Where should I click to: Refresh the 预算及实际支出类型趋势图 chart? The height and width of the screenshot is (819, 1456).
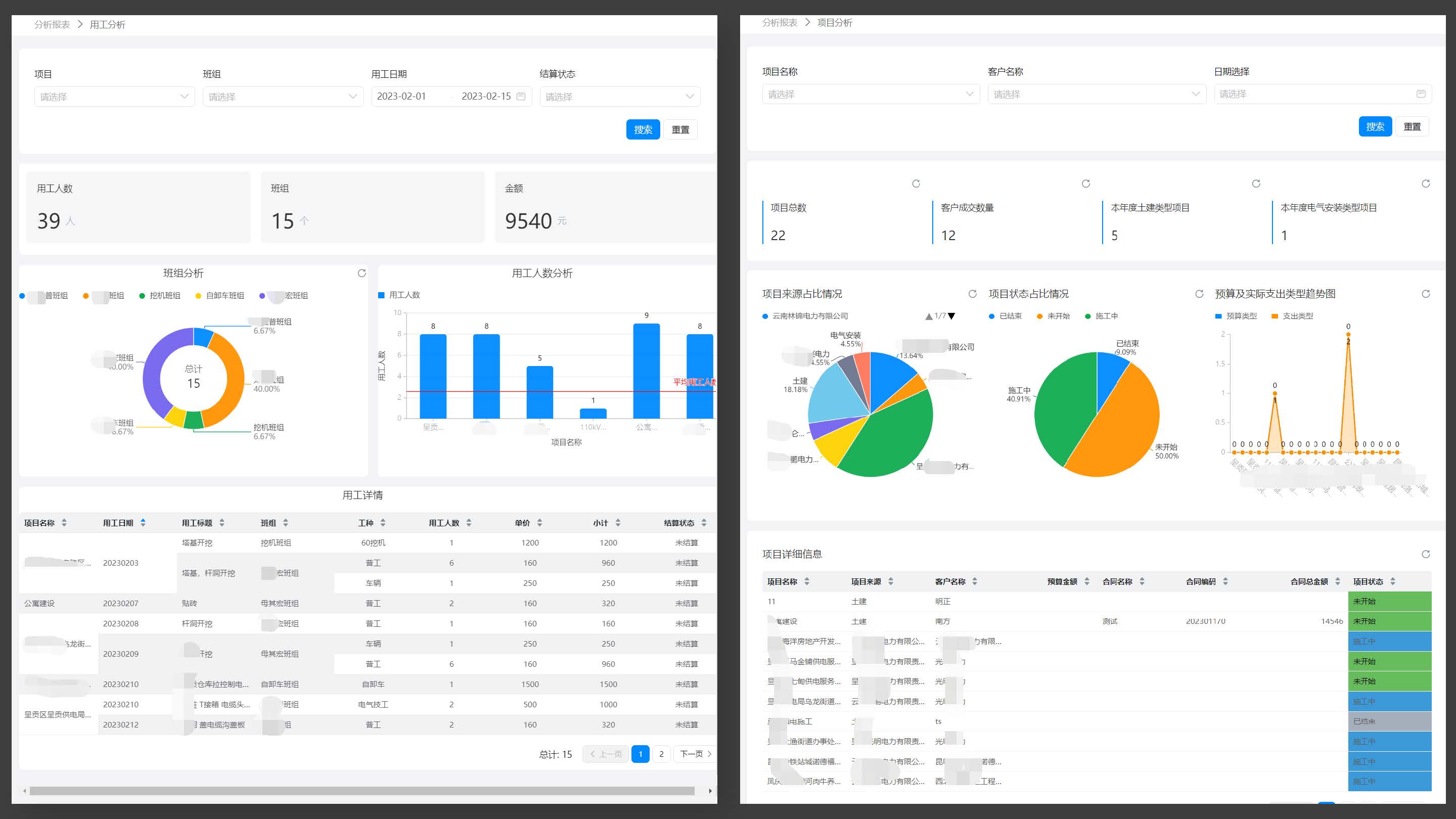tap(1426, 294)
